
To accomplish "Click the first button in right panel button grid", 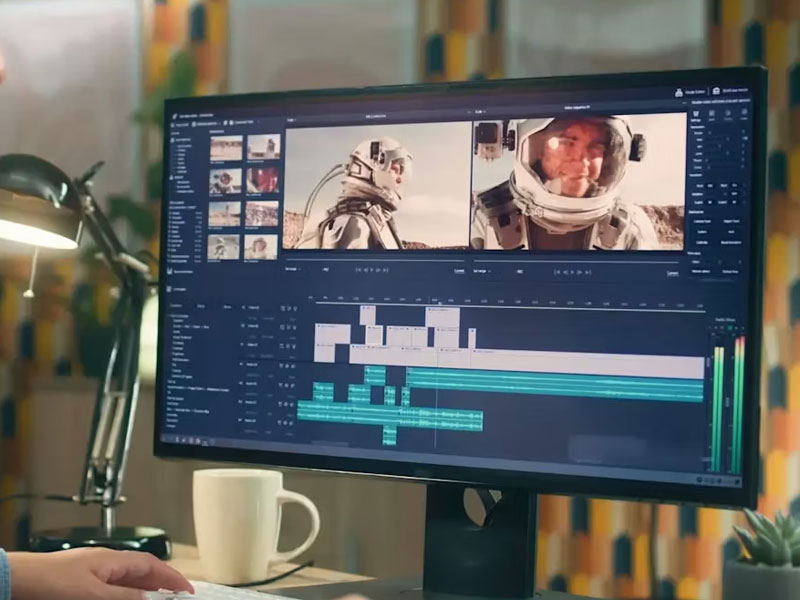I will 702,221.
